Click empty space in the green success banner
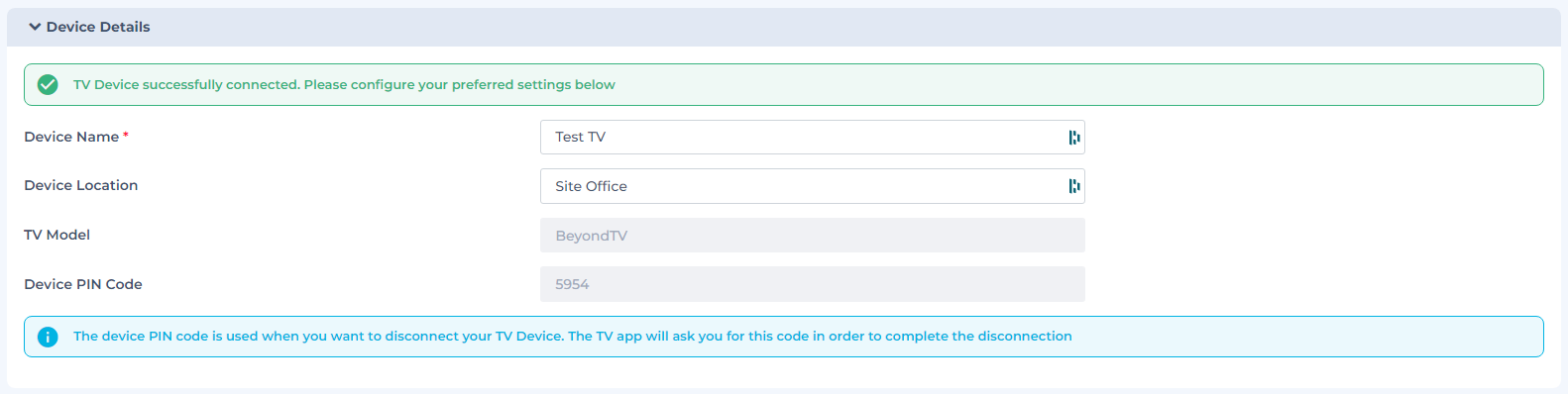Screen dimensions: 1568x394 (1080, 85)
